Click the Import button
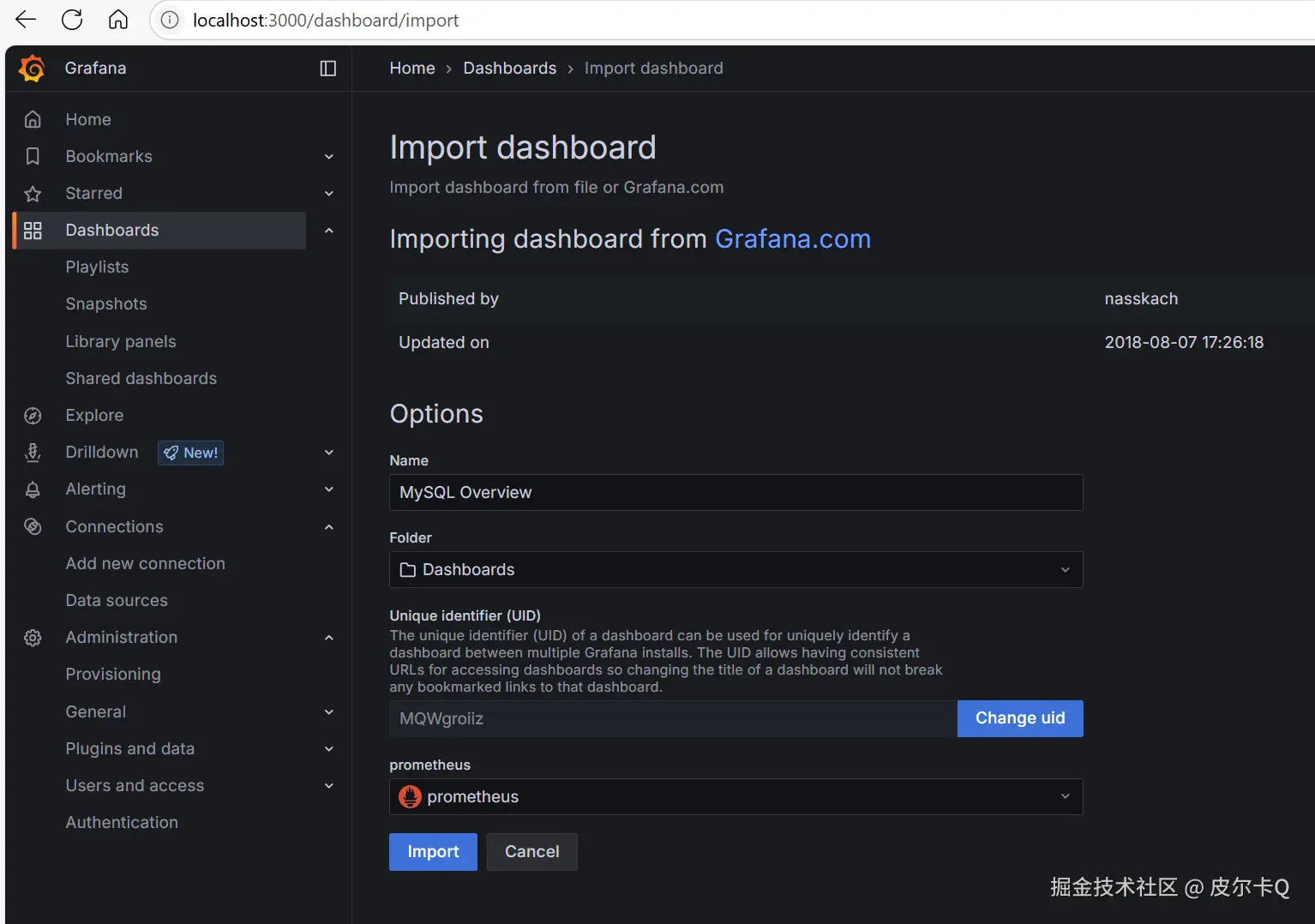The height and width of the screenshot is (924, 1315). tap(433, 852)
